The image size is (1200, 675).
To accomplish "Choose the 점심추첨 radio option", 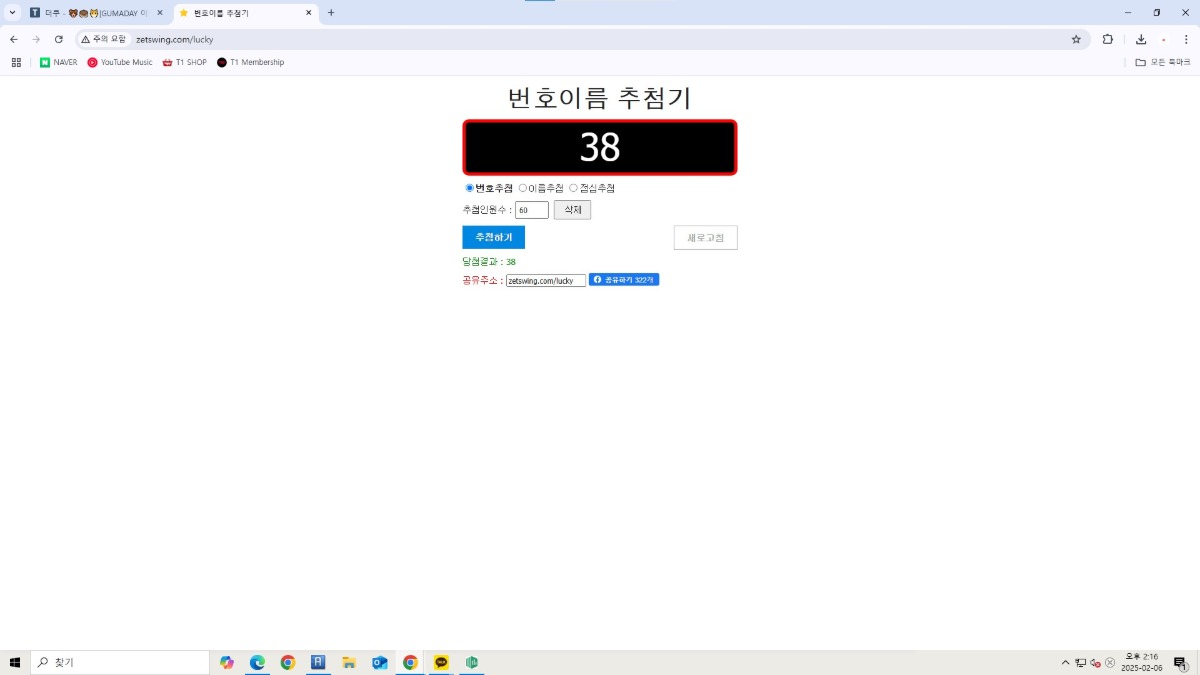I will click(574, 188).
